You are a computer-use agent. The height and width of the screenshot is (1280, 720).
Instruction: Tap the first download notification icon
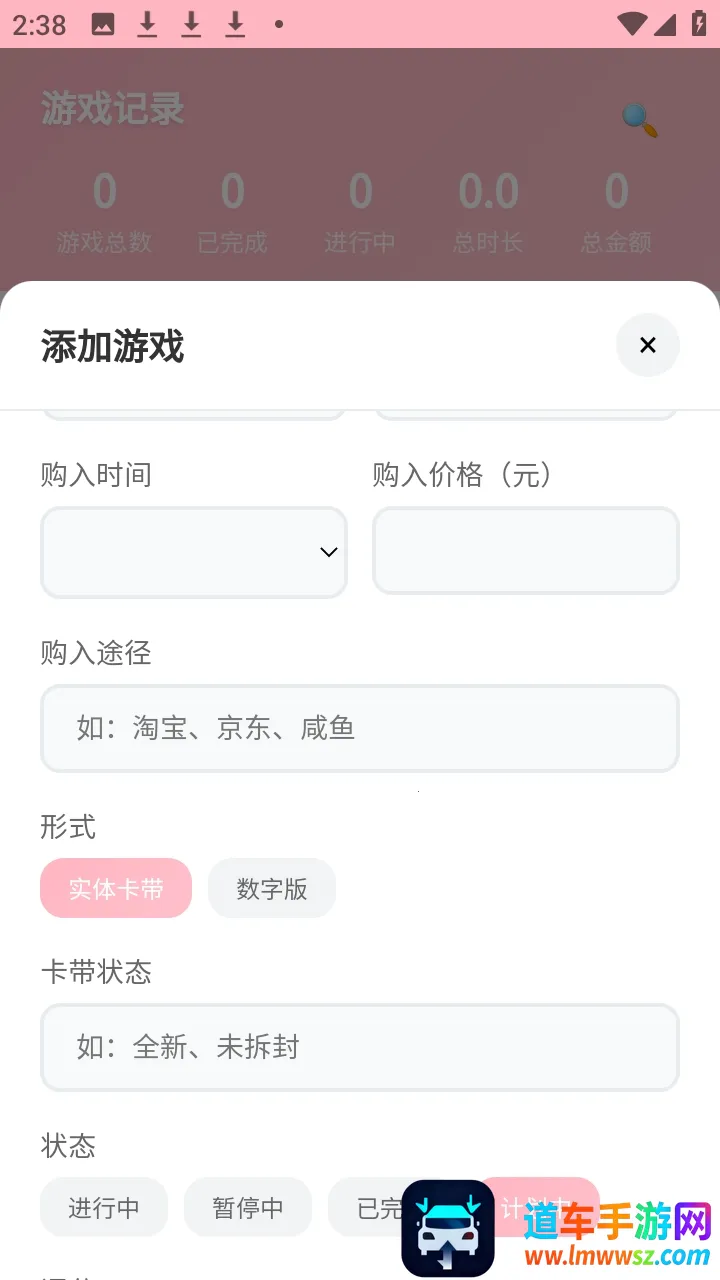coord(147,25)
